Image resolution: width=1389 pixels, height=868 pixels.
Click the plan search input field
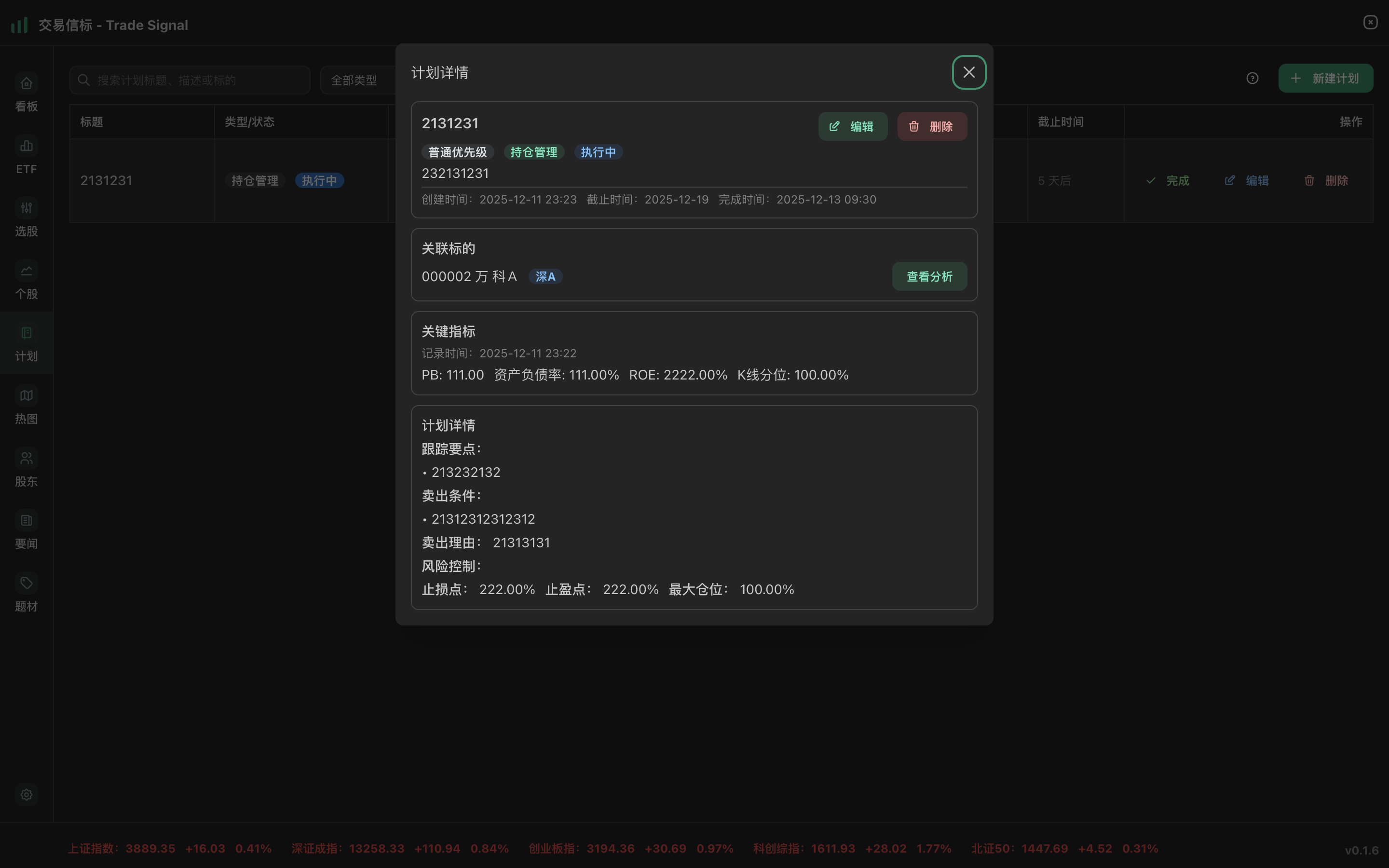click(x=190, y=80)
